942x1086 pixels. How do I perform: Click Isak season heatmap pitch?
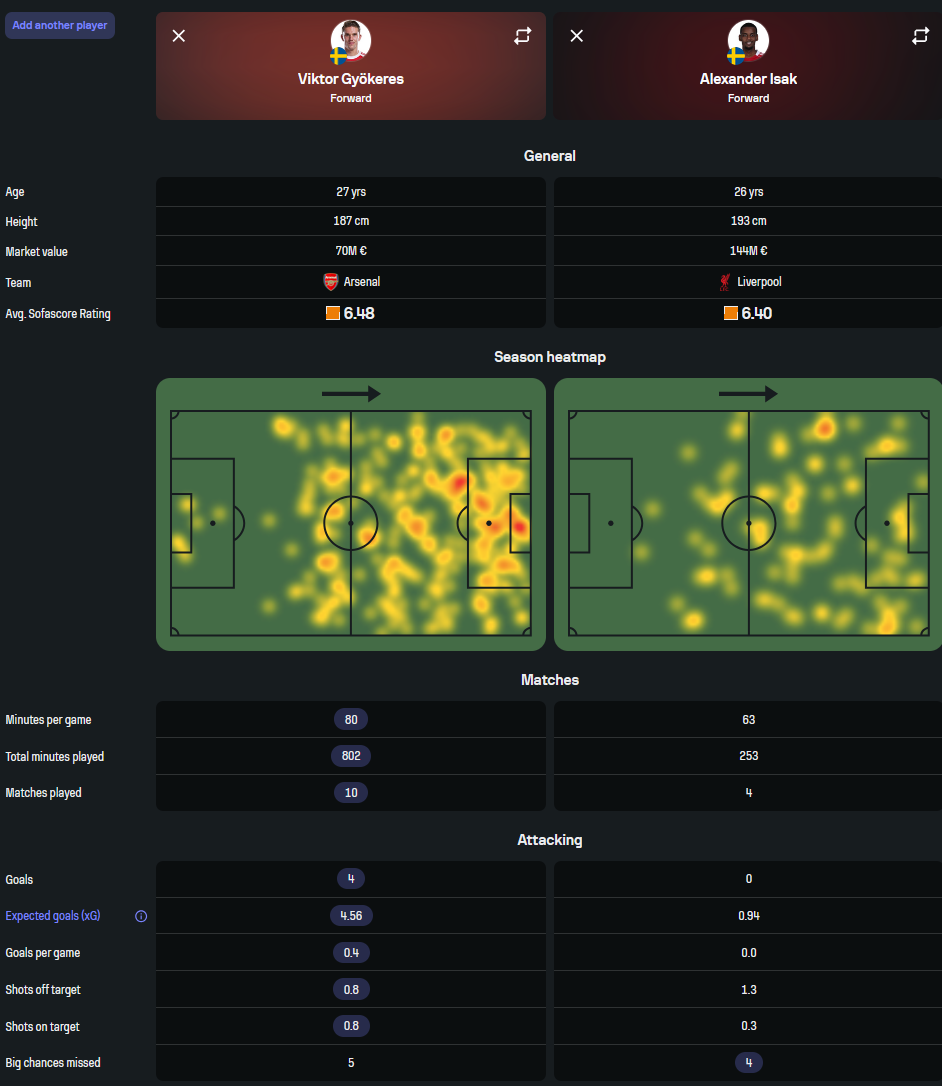coord(748,522)
